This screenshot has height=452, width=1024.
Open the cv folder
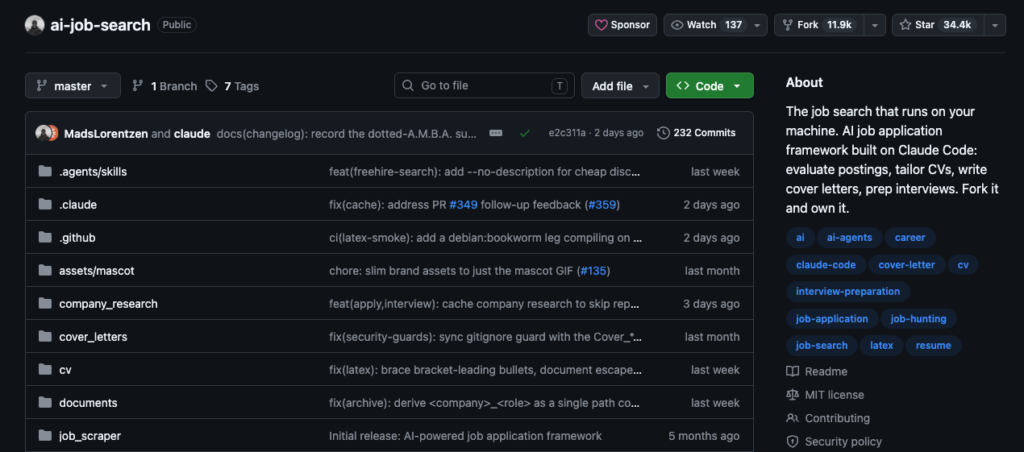click(65, 370)
